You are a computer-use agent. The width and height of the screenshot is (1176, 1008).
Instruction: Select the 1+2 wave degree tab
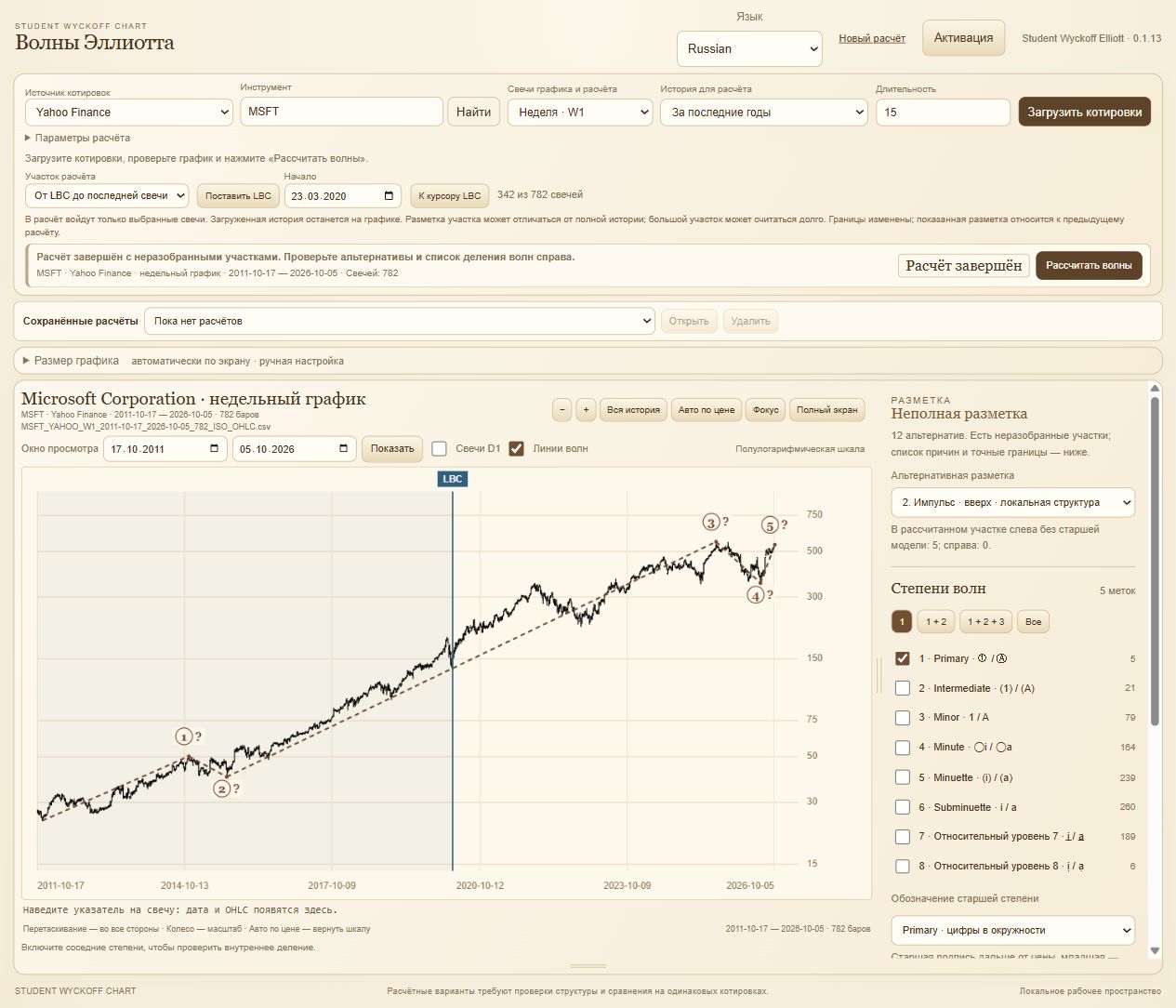click(x=936, y=622)
